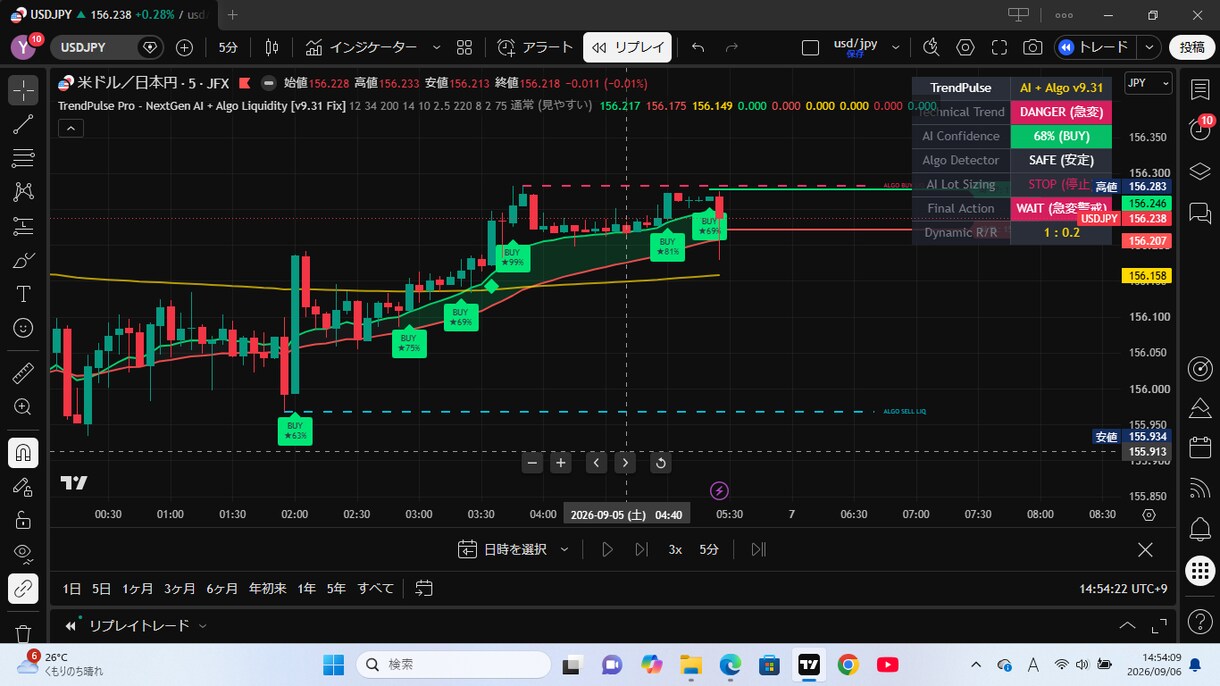This screenshot has width=1220, height=686.
Task: Toggle hide all drawings eye icon
Action: point(23,554)
